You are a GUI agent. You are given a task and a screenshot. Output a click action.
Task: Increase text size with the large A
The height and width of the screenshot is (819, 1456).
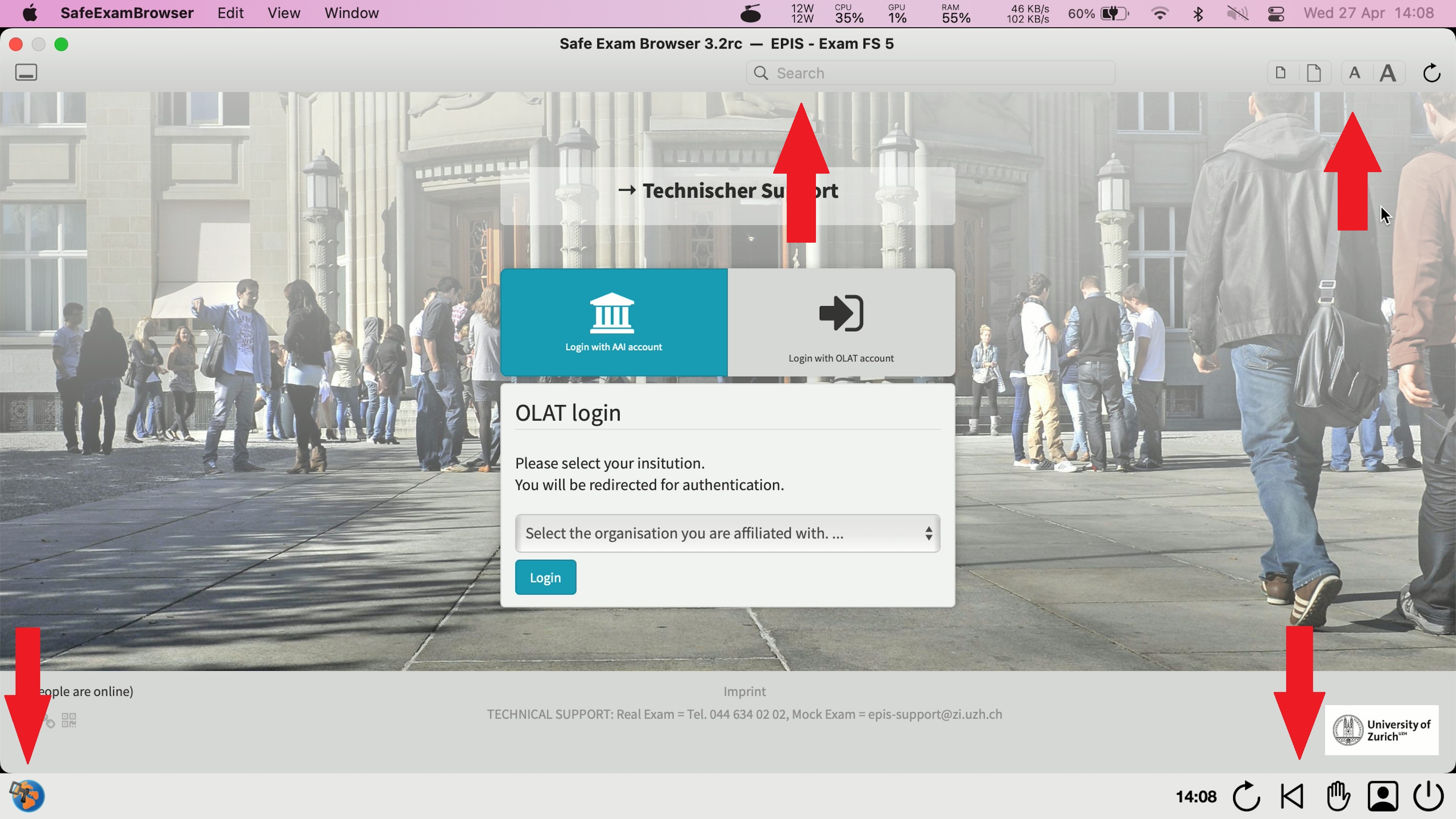tap(1388, 73)
